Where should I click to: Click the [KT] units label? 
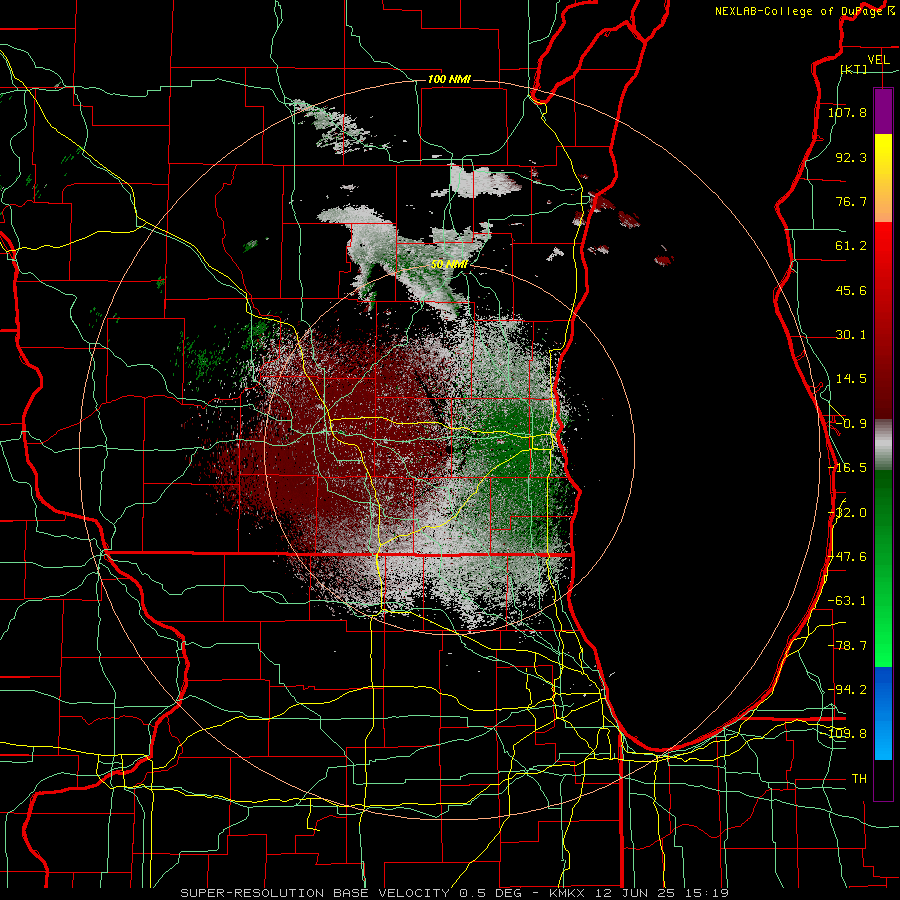tap(854, 69)
